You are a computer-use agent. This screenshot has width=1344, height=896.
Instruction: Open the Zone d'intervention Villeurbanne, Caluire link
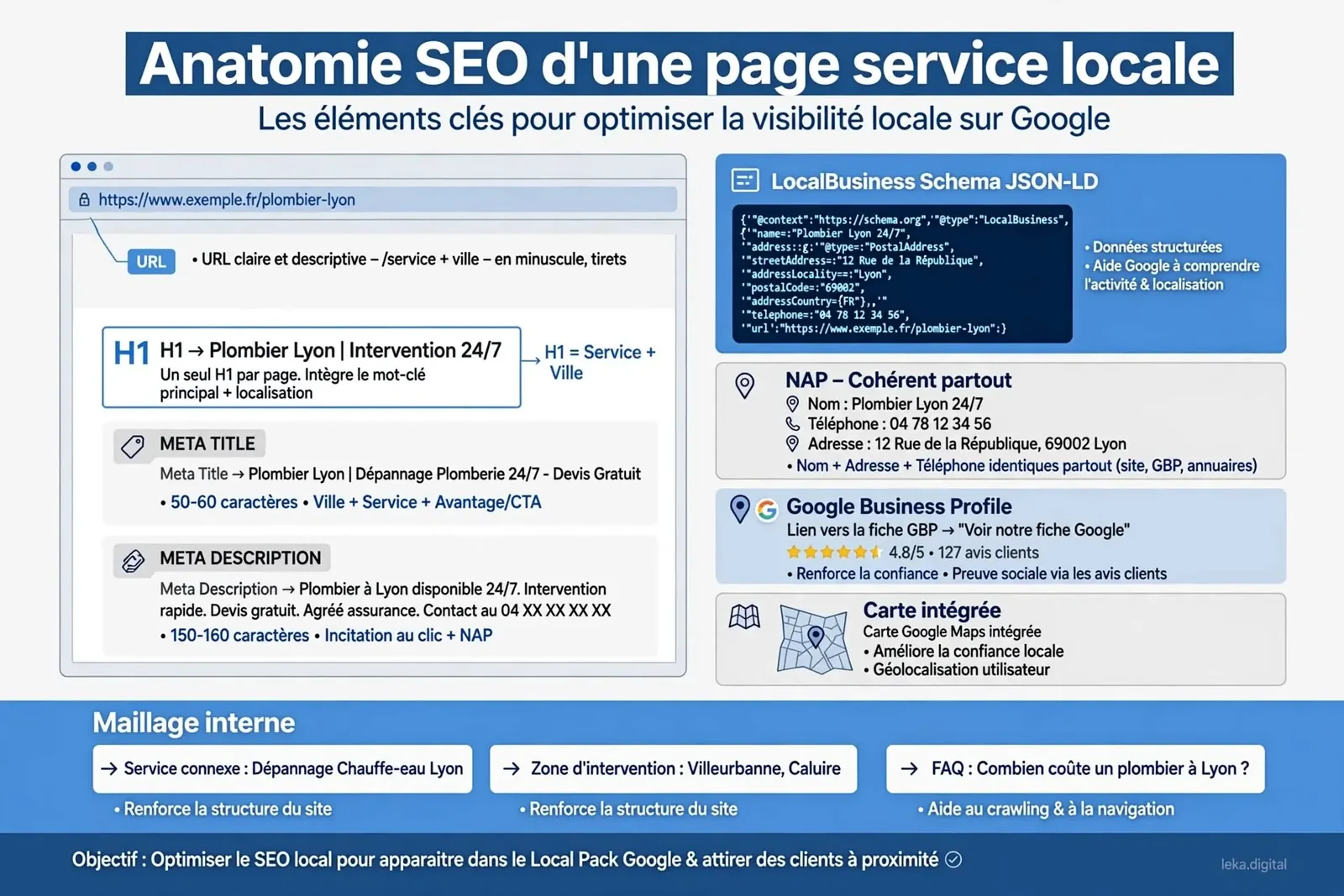click(674, 768)
